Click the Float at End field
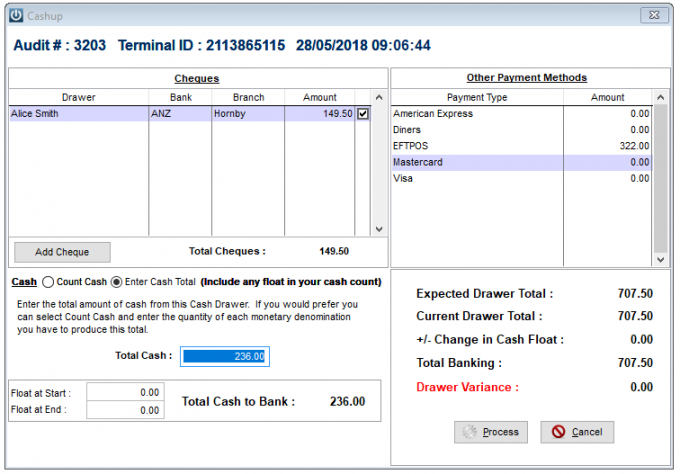The height and width of the screenshot is (474, 680). point(125,410)
